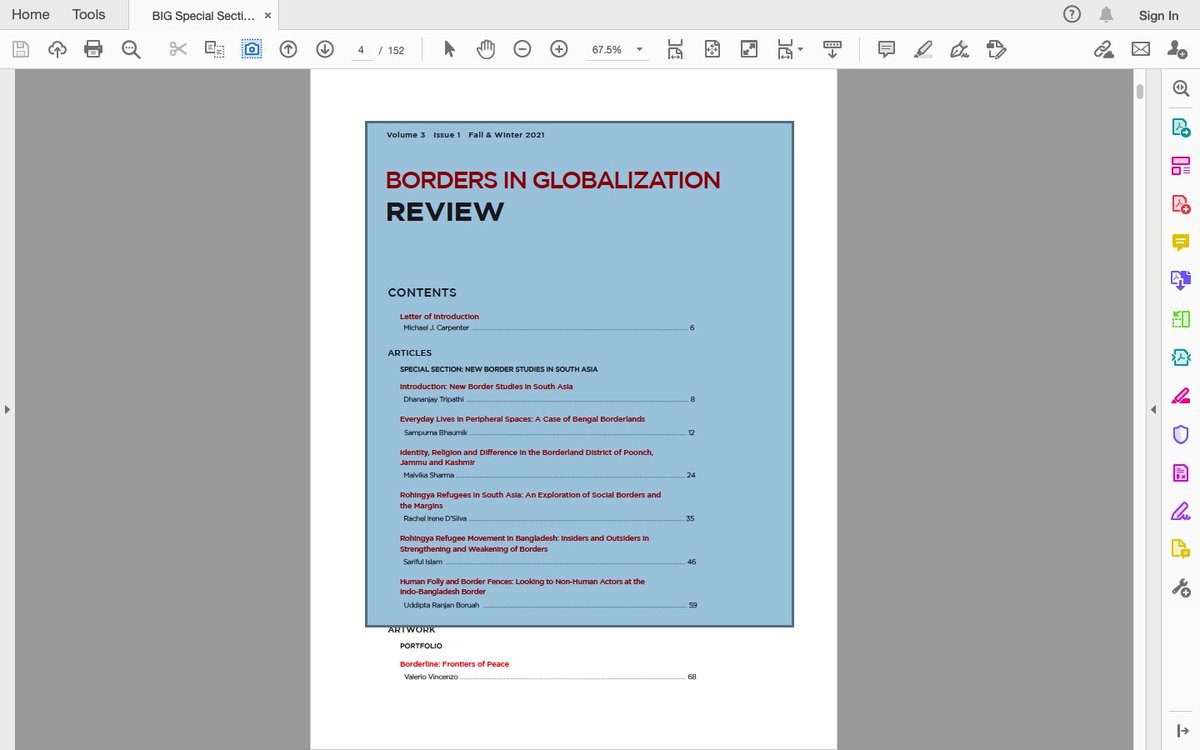The width and height of the screenshot is (1200, 750).
Task: Open the More Tools wrench
Action: [x=1181, y=588]
